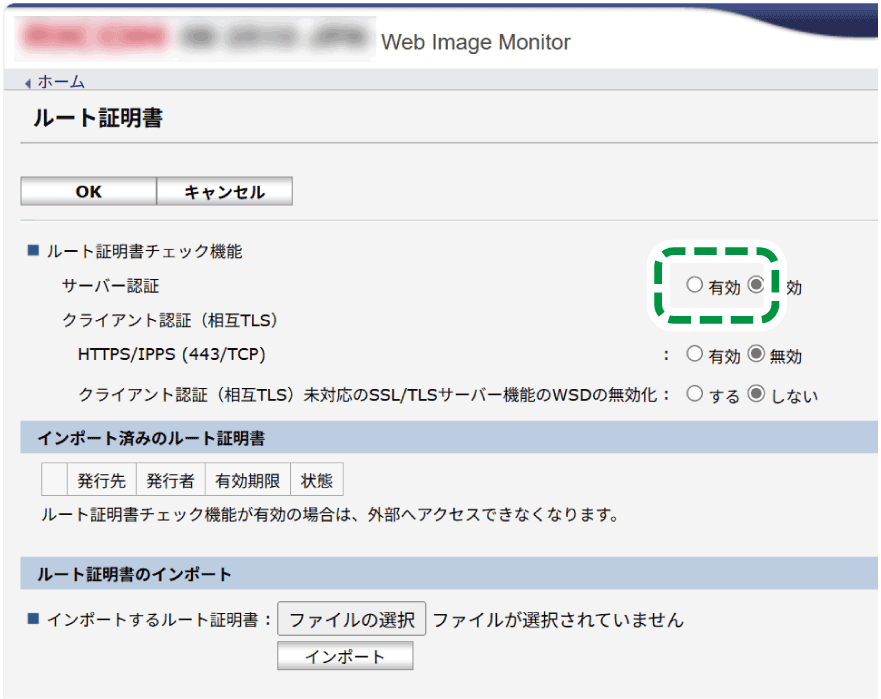Viewport: 881px width, 699px height.
Task: Open file picker via ファイルの選択
Action: pyautogui.click(x=352, y=619)
